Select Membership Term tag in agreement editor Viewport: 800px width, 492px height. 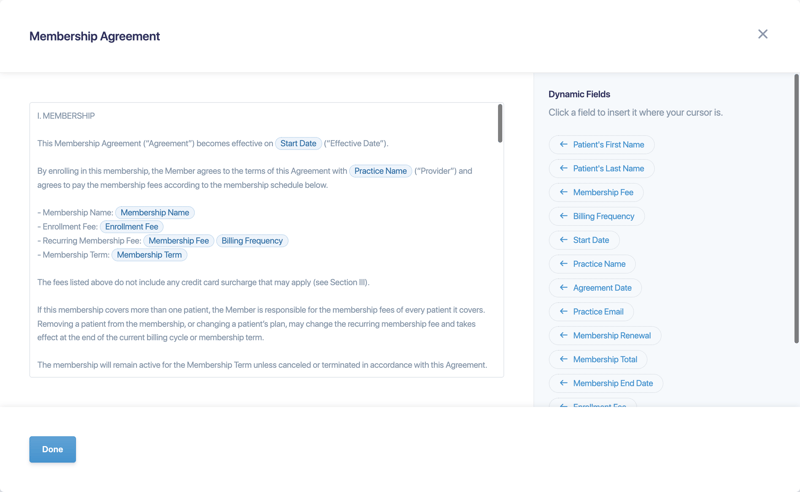click(x=149, y=255)
